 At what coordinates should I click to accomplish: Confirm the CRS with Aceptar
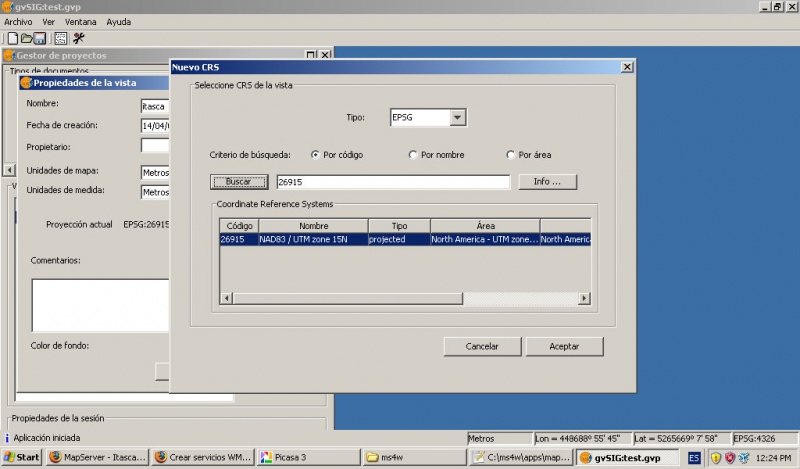pos(565,346)
